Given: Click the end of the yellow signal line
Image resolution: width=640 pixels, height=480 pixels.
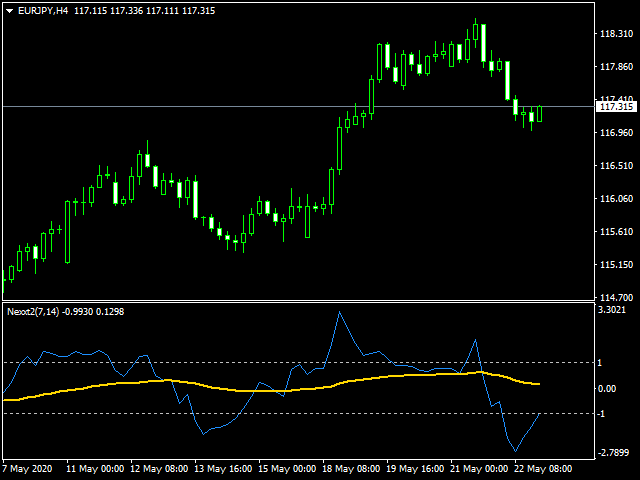Looking at the screenshot, I should [x=539, y=384].
